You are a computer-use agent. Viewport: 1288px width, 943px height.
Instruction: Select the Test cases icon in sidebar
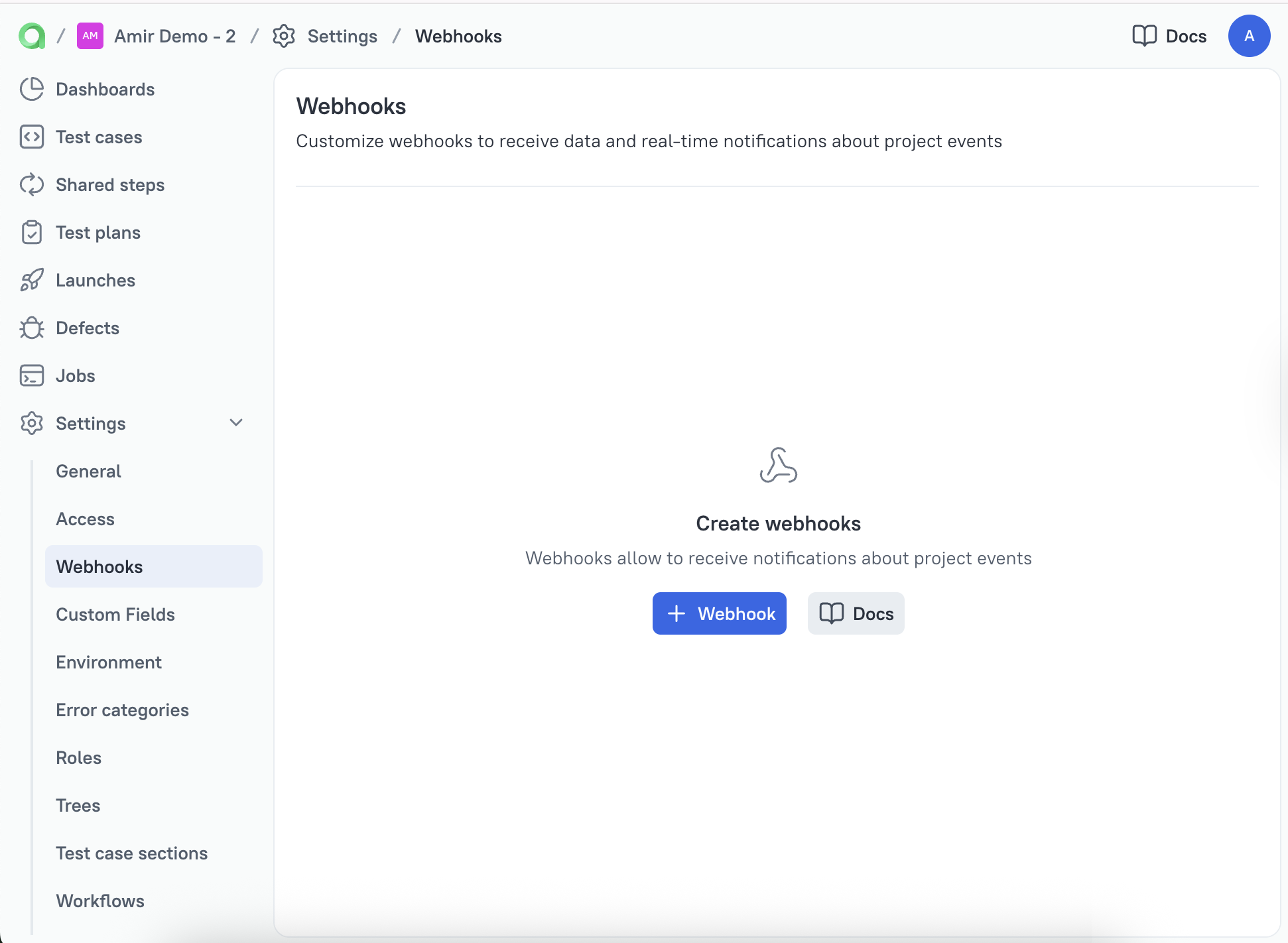(x=32, y=137)
